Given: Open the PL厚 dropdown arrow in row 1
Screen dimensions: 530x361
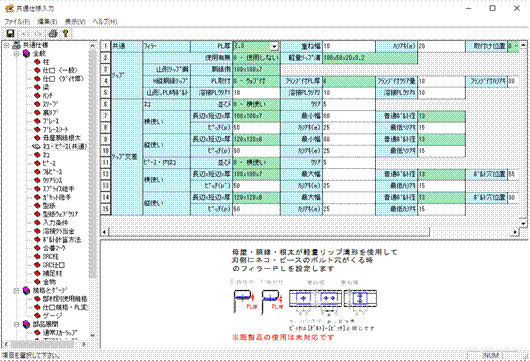Looking at the screenshot, I should (274, 46).
